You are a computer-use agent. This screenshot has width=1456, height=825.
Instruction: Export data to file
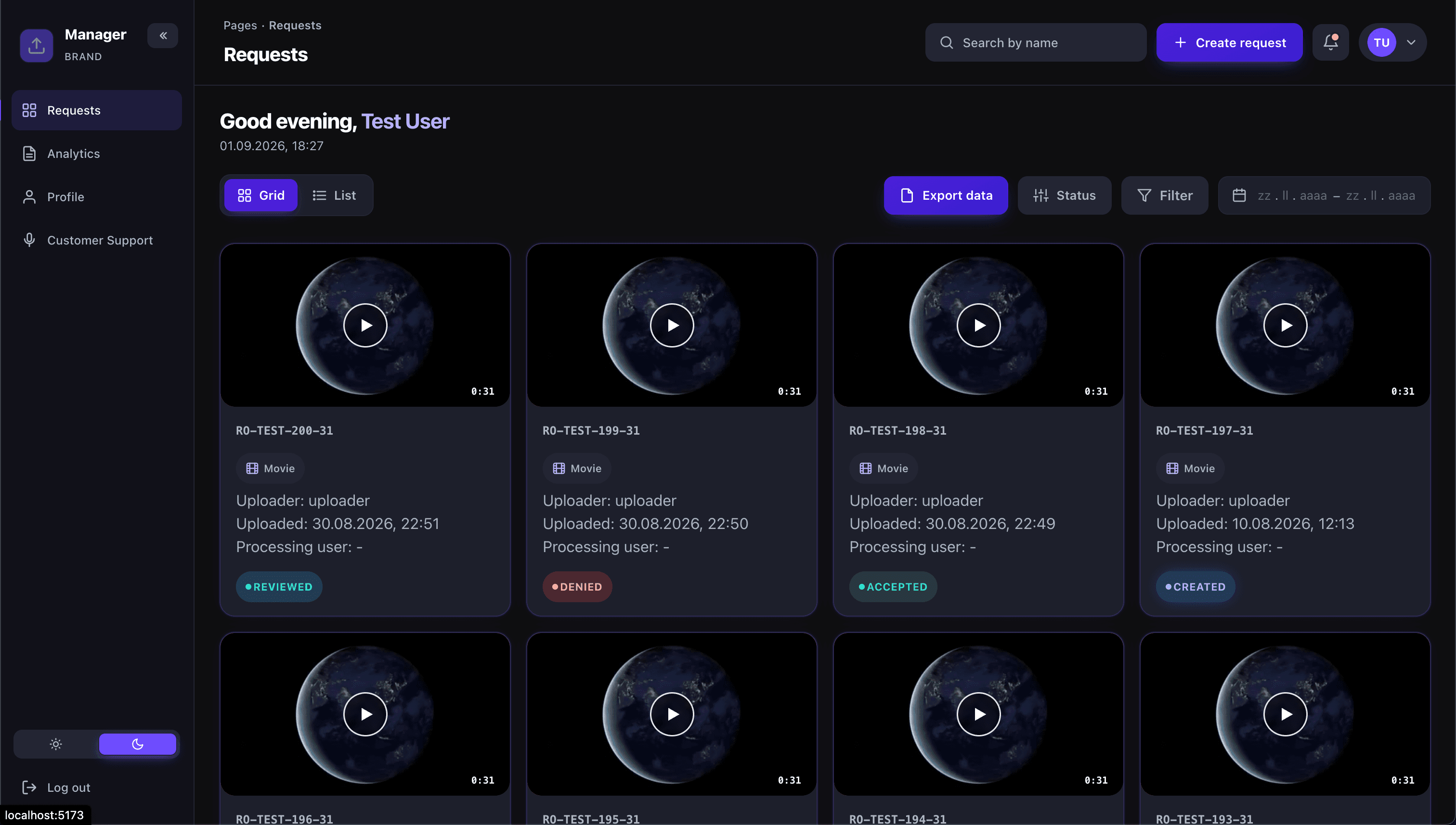pos(946,195)
